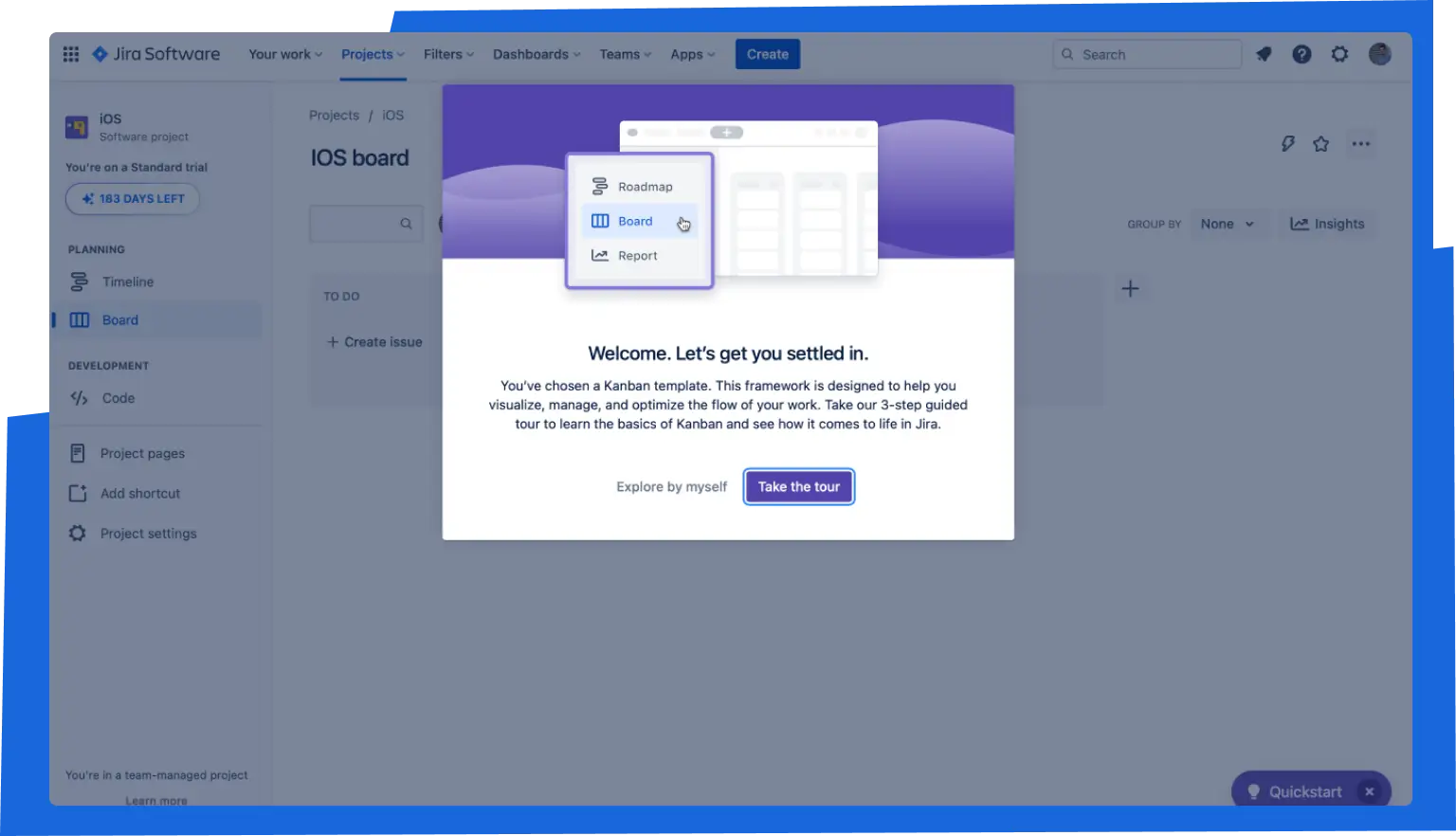Click Create issue in TO DO column

374,342
